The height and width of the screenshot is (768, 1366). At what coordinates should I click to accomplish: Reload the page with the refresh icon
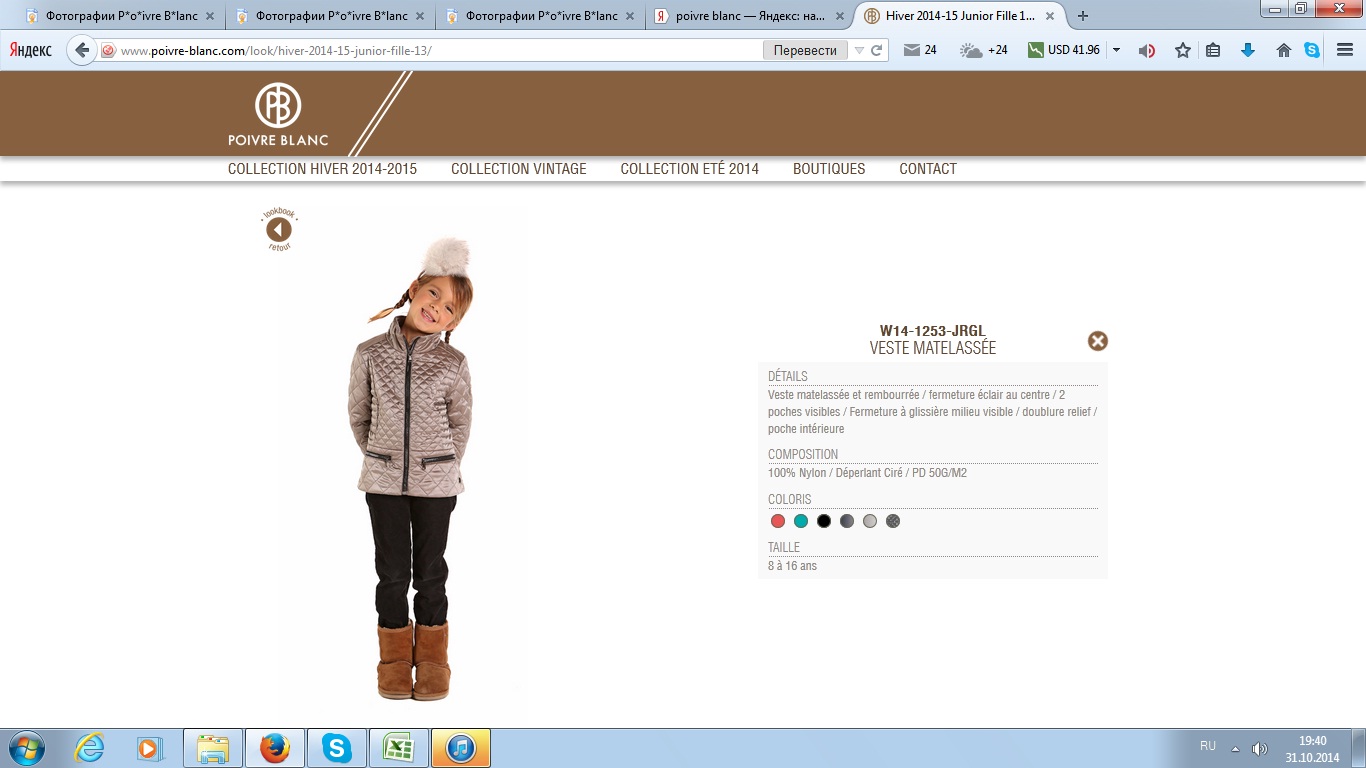click(877, 50)
